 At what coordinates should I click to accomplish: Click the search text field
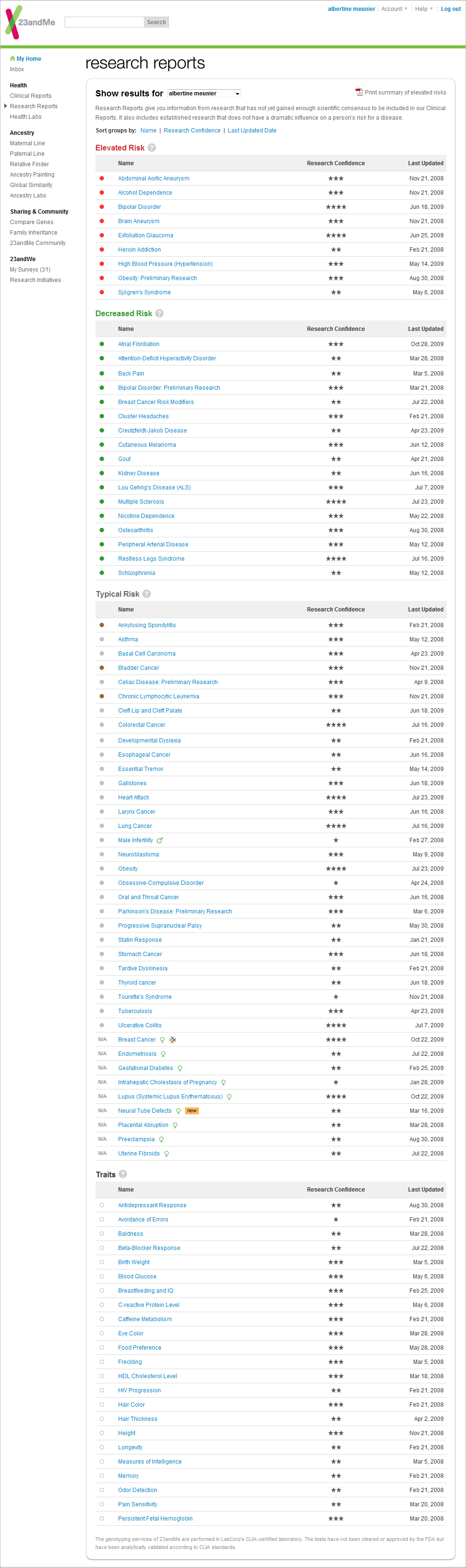point(104,22)
